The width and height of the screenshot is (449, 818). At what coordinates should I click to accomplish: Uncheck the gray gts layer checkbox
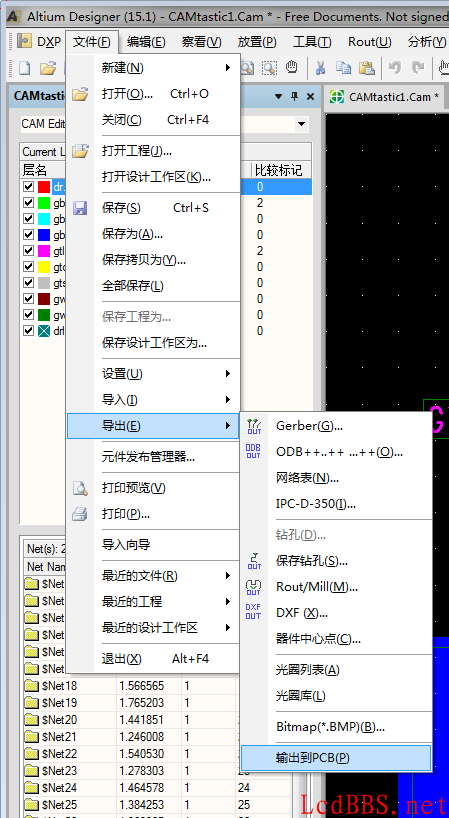[28, 283]
